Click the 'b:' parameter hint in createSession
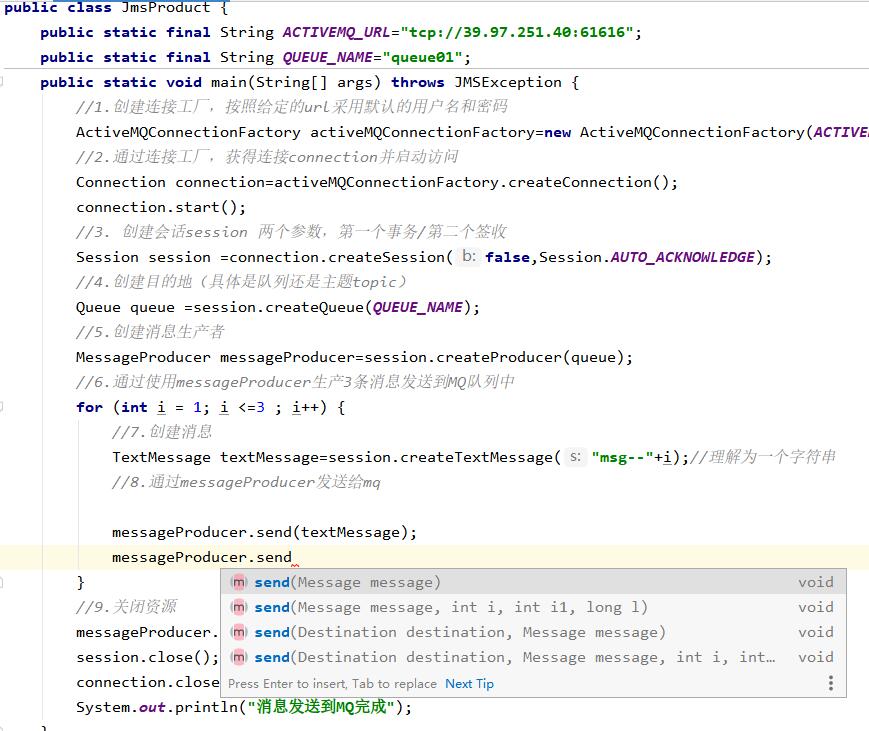The image size is (869, 731). pos(469,257)
